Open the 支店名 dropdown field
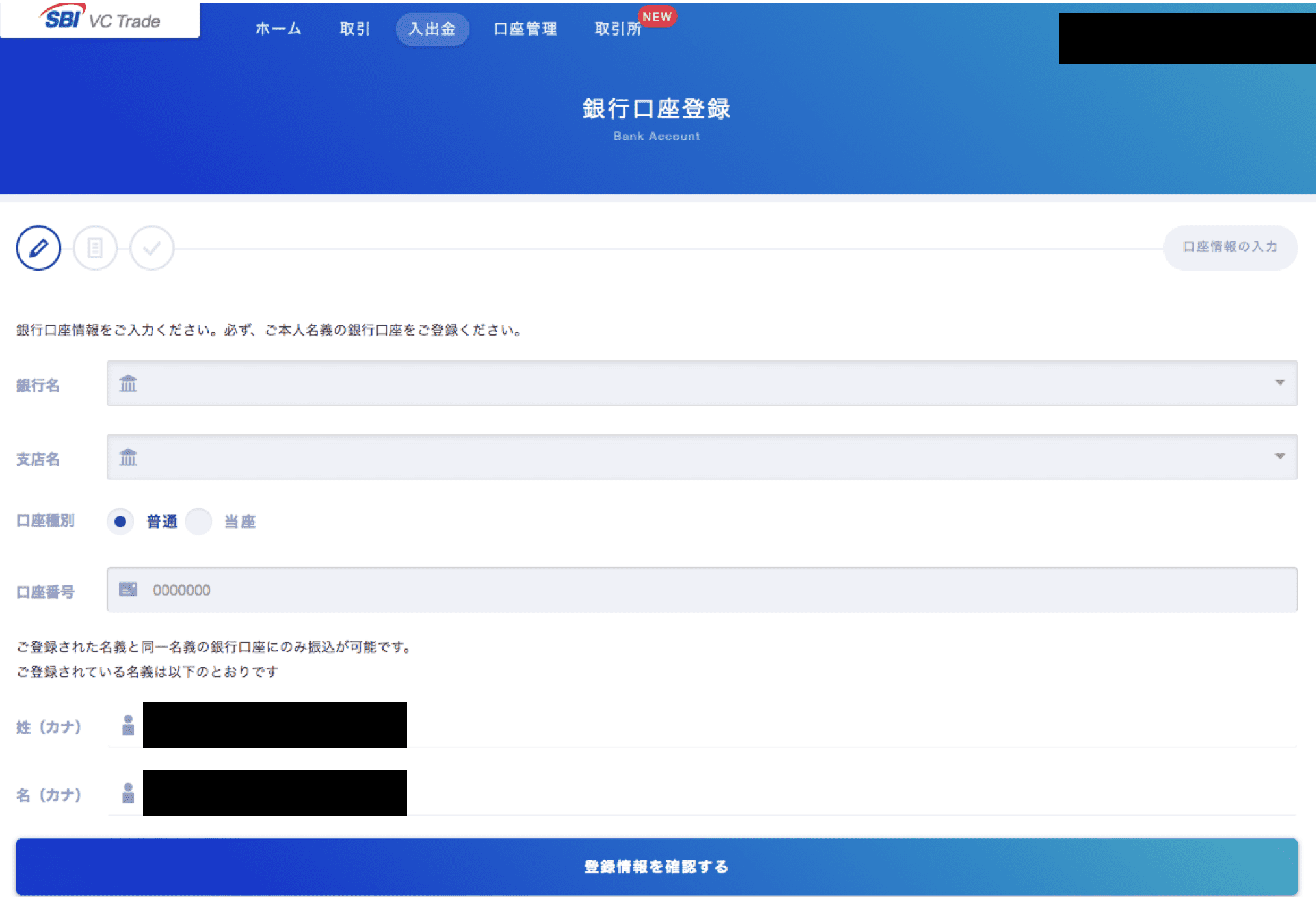The width and height of the screenshot is (1316, 904). pyautogui.click(x=702, y=457)
